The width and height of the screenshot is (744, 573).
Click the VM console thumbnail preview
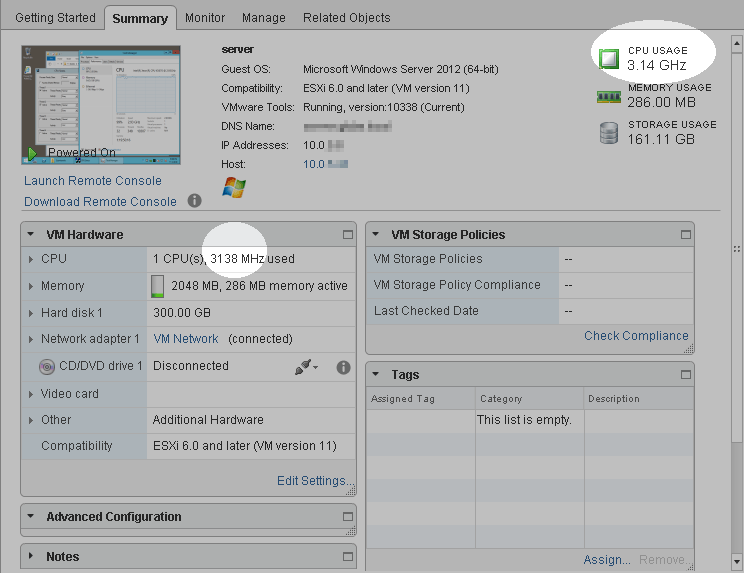click(x=101, y=105)
